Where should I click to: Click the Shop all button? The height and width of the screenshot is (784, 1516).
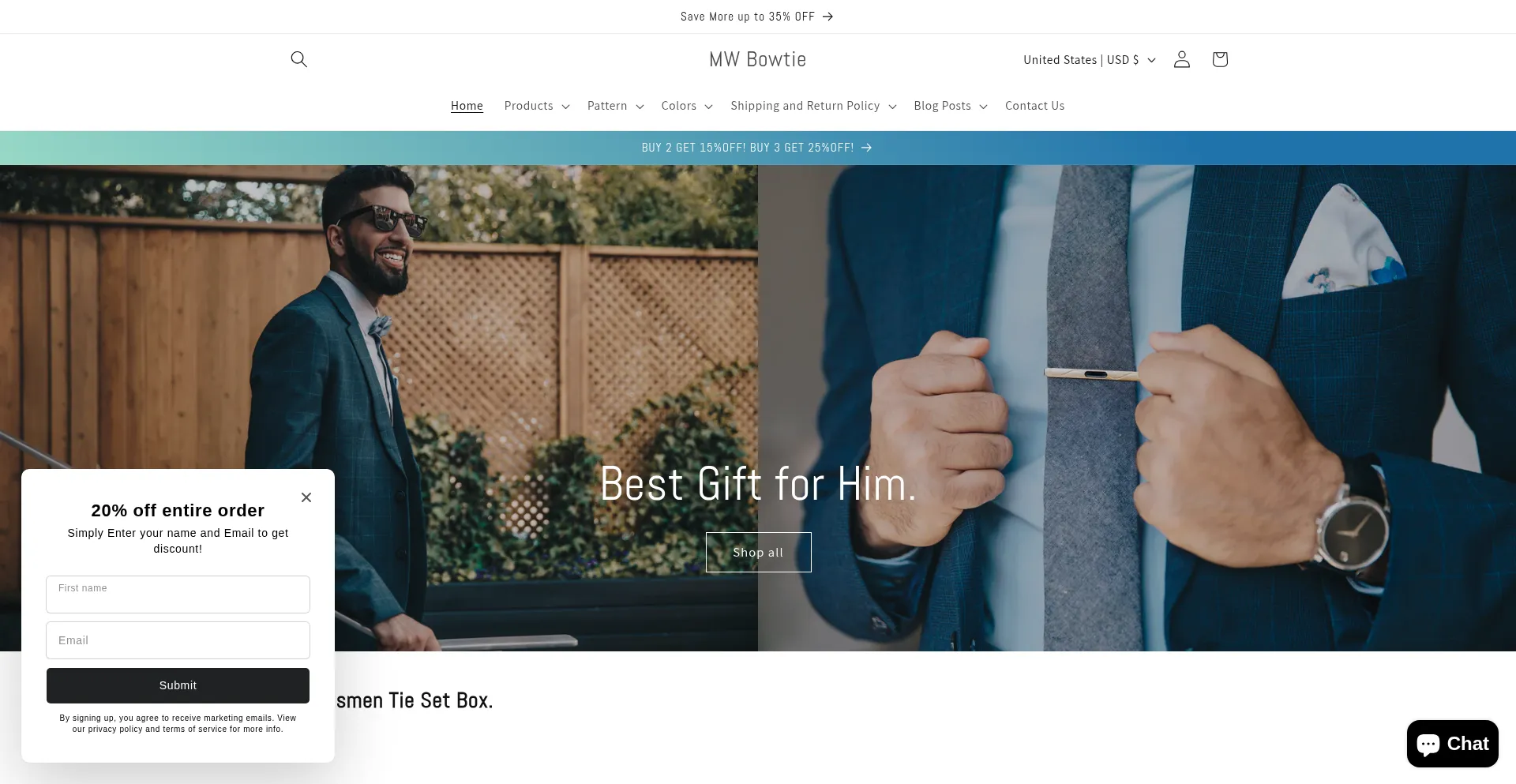click(758, 552)
